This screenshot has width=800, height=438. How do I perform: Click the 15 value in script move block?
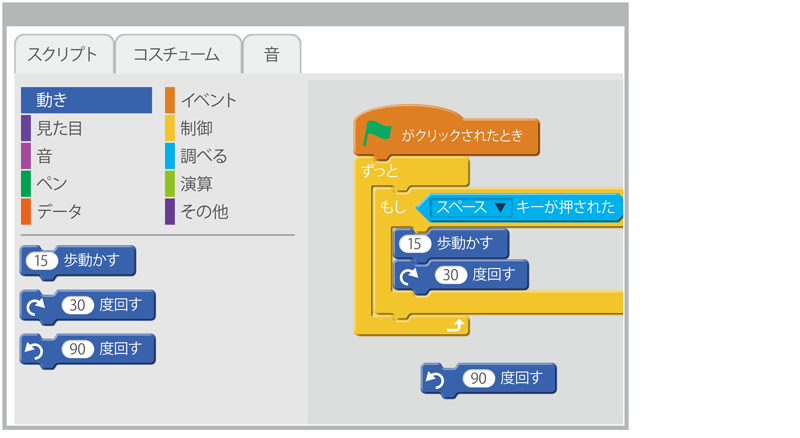415,244
